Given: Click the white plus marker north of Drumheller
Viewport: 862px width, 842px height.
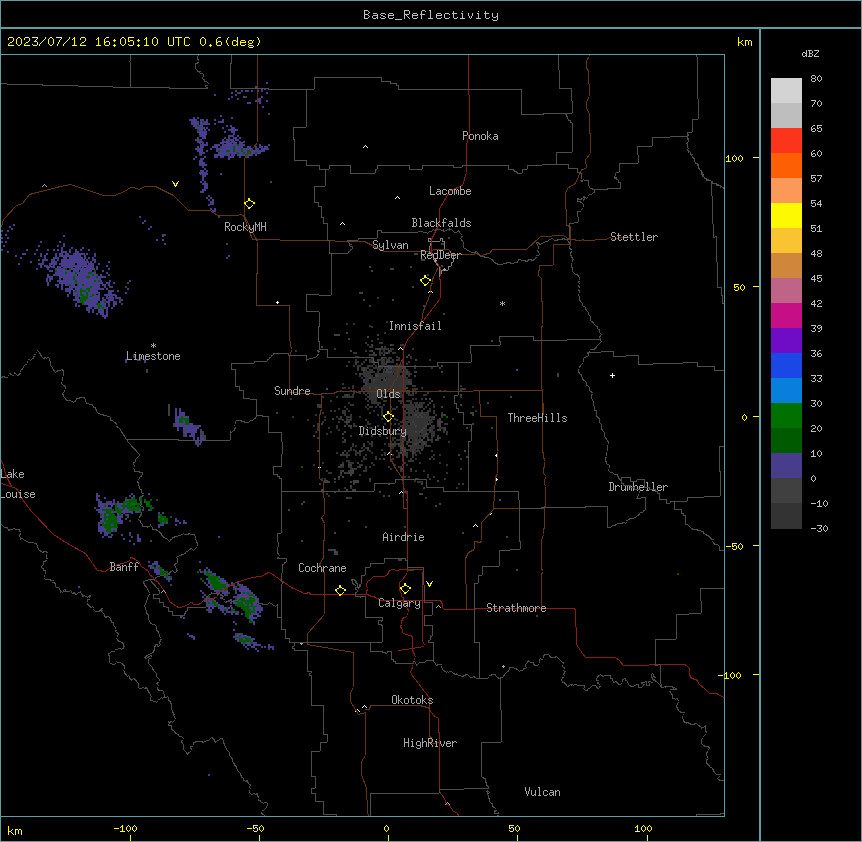Looking at the screenshot, I should tap(612, 375).
